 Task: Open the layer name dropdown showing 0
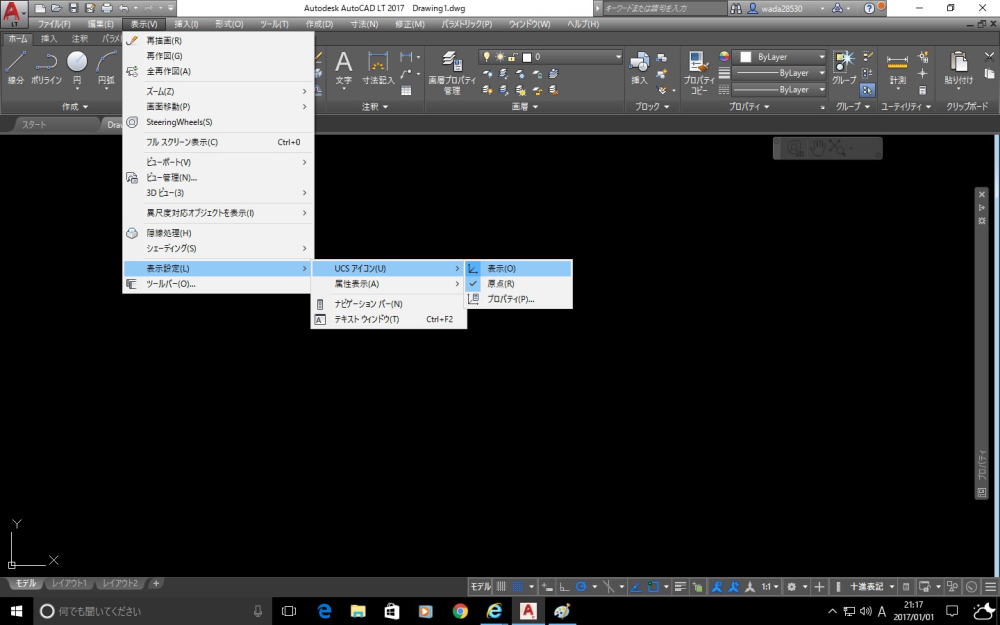[550, 57]
